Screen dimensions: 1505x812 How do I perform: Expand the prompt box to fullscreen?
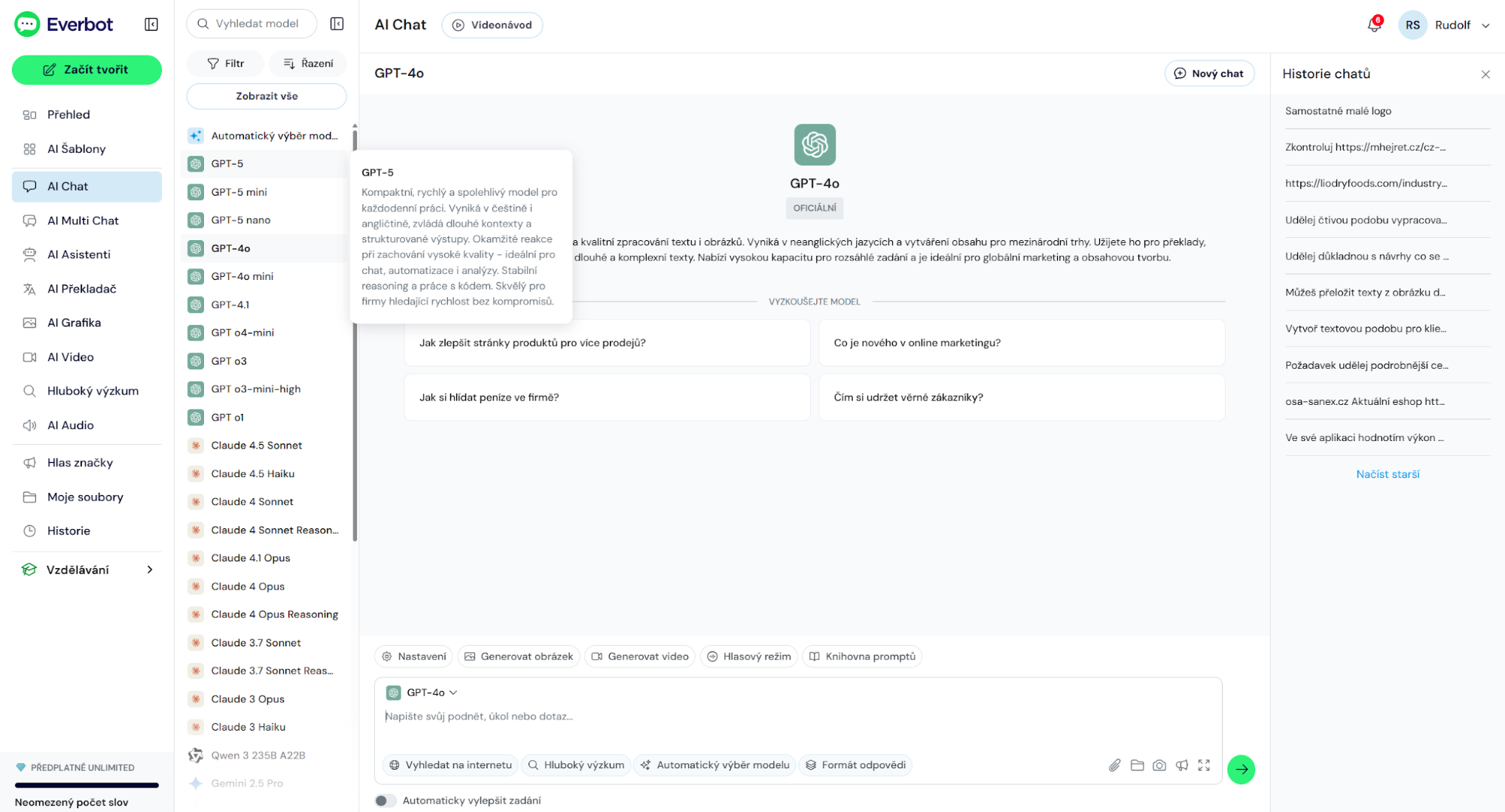(x=1204, y=765)
